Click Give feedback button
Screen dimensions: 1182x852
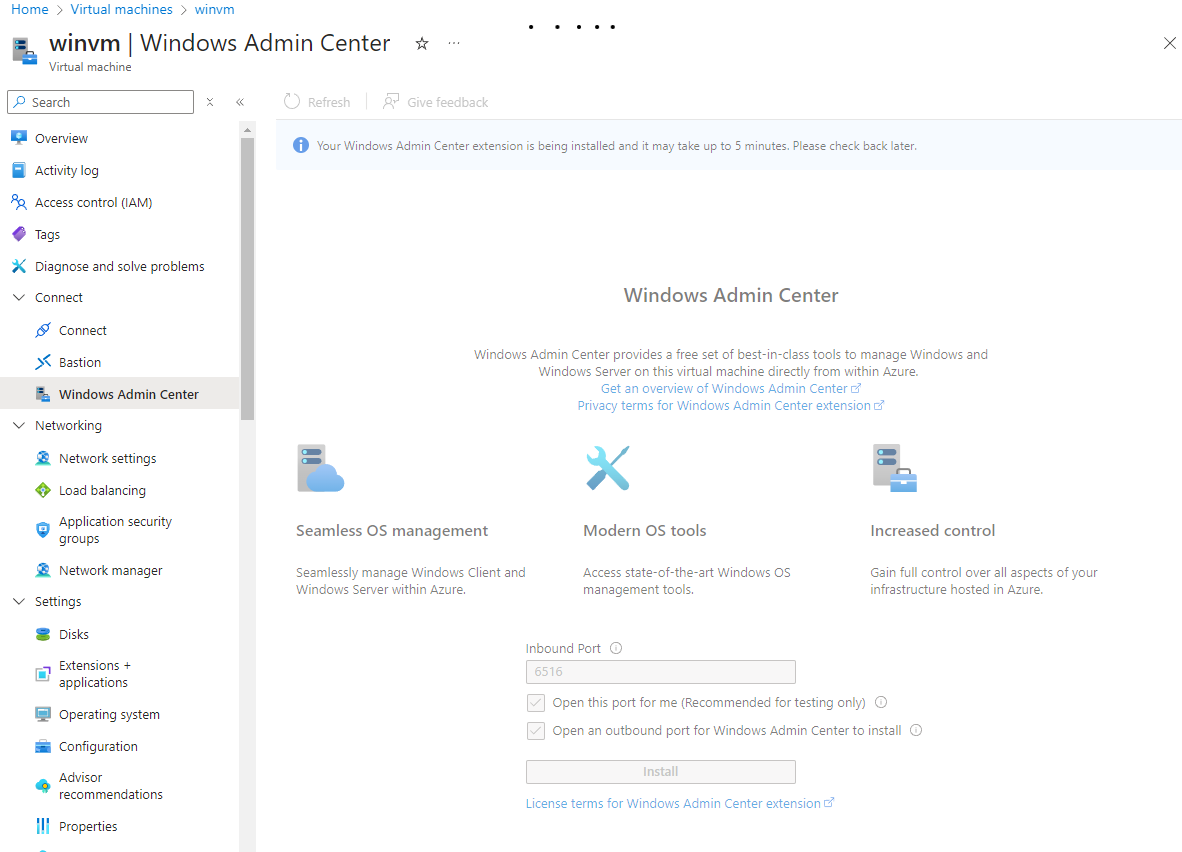pos(436,102)
